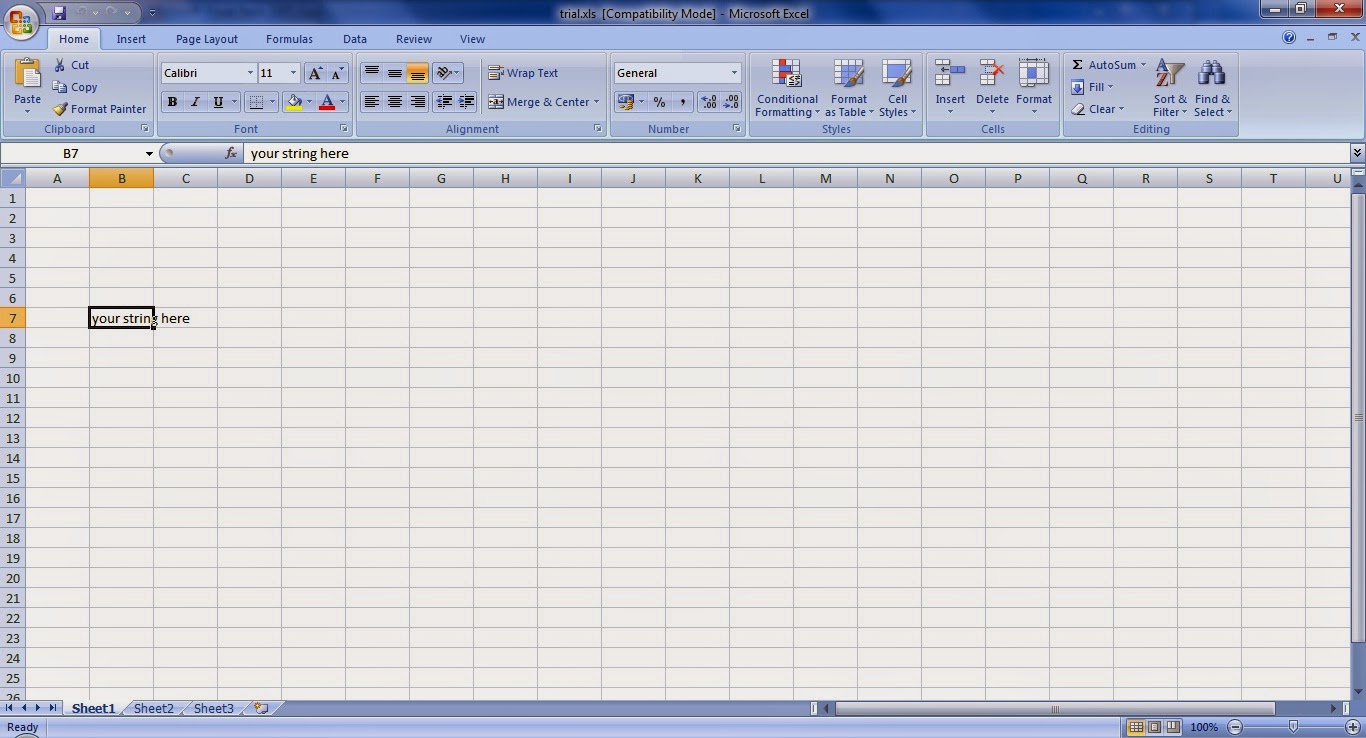Click the Center text icon
Screen dimensions: 1366x738
(x=395, y=102)
